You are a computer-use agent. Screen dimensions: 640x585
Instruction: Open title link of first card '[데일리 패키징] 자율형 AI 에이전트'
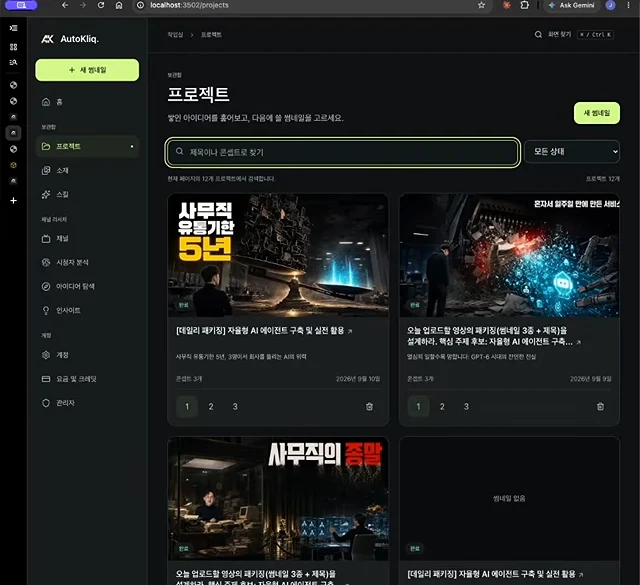pos(264,331)
